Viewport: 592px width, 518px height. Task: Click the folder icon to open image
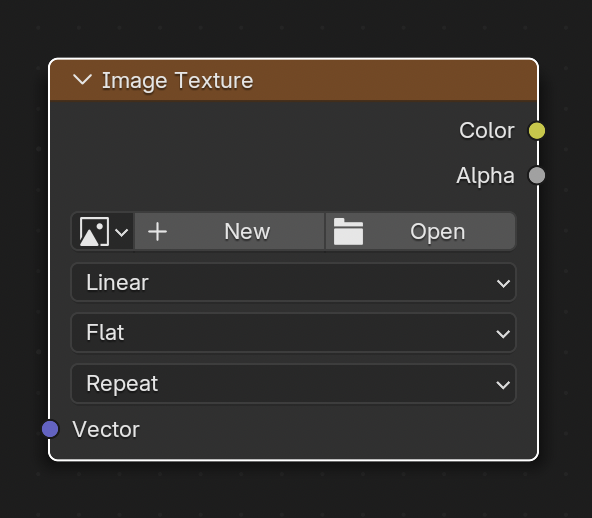point(348,231)
